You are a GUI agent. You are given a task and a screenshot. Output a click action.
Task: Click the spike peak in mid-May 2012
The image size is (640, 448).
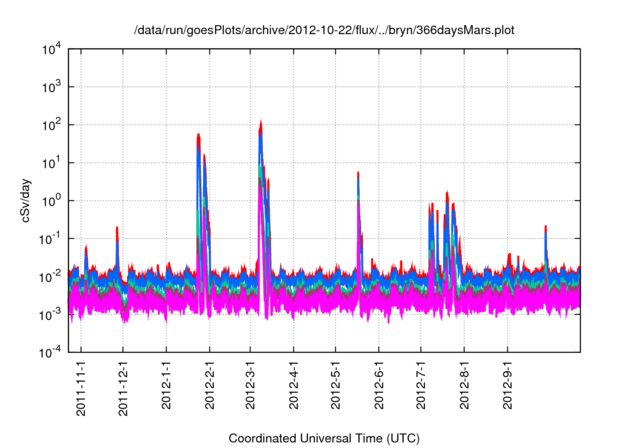pyautogui.click(x=358, y=174)
